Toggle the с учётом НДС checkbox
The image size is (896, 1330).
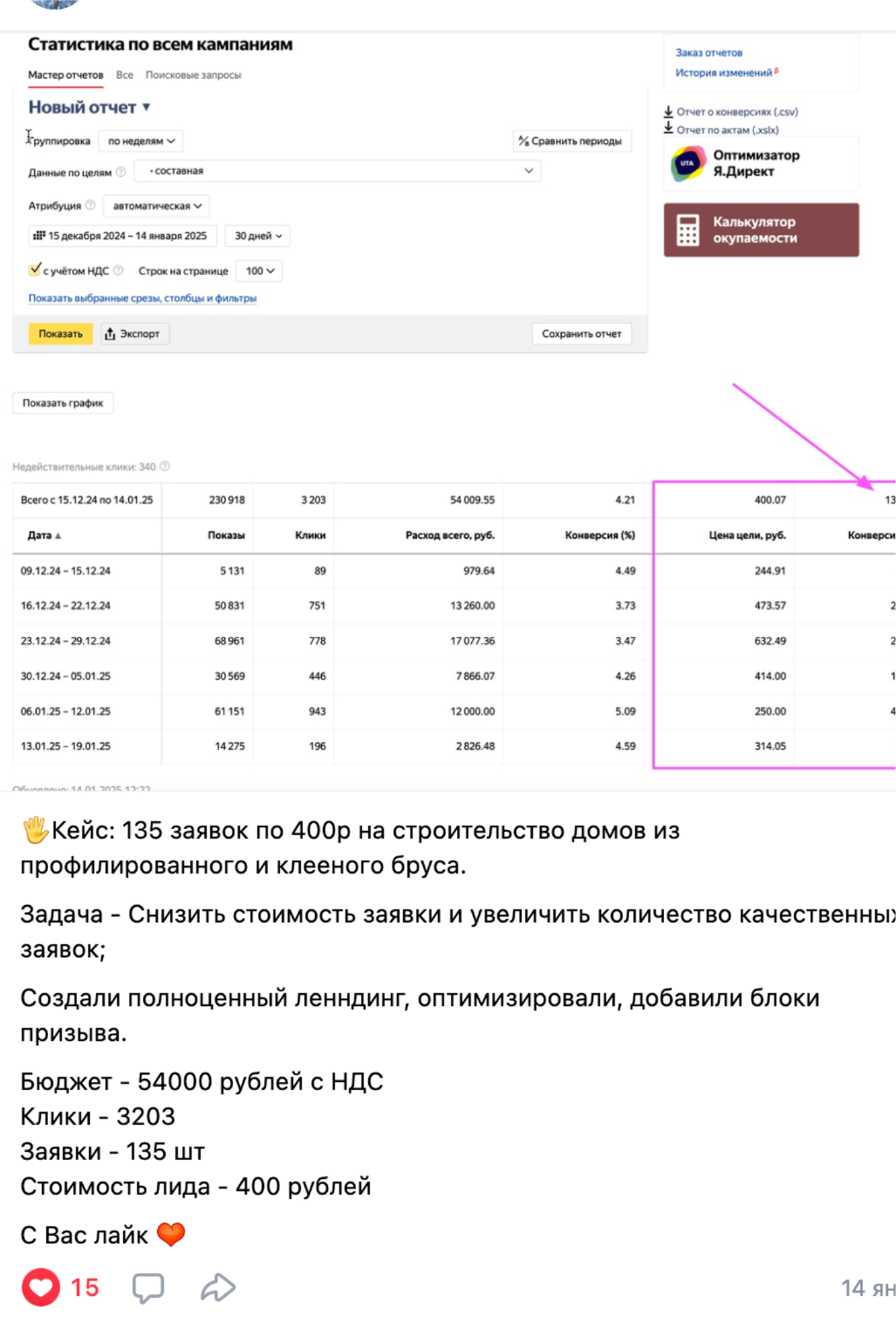pos(36,270)
